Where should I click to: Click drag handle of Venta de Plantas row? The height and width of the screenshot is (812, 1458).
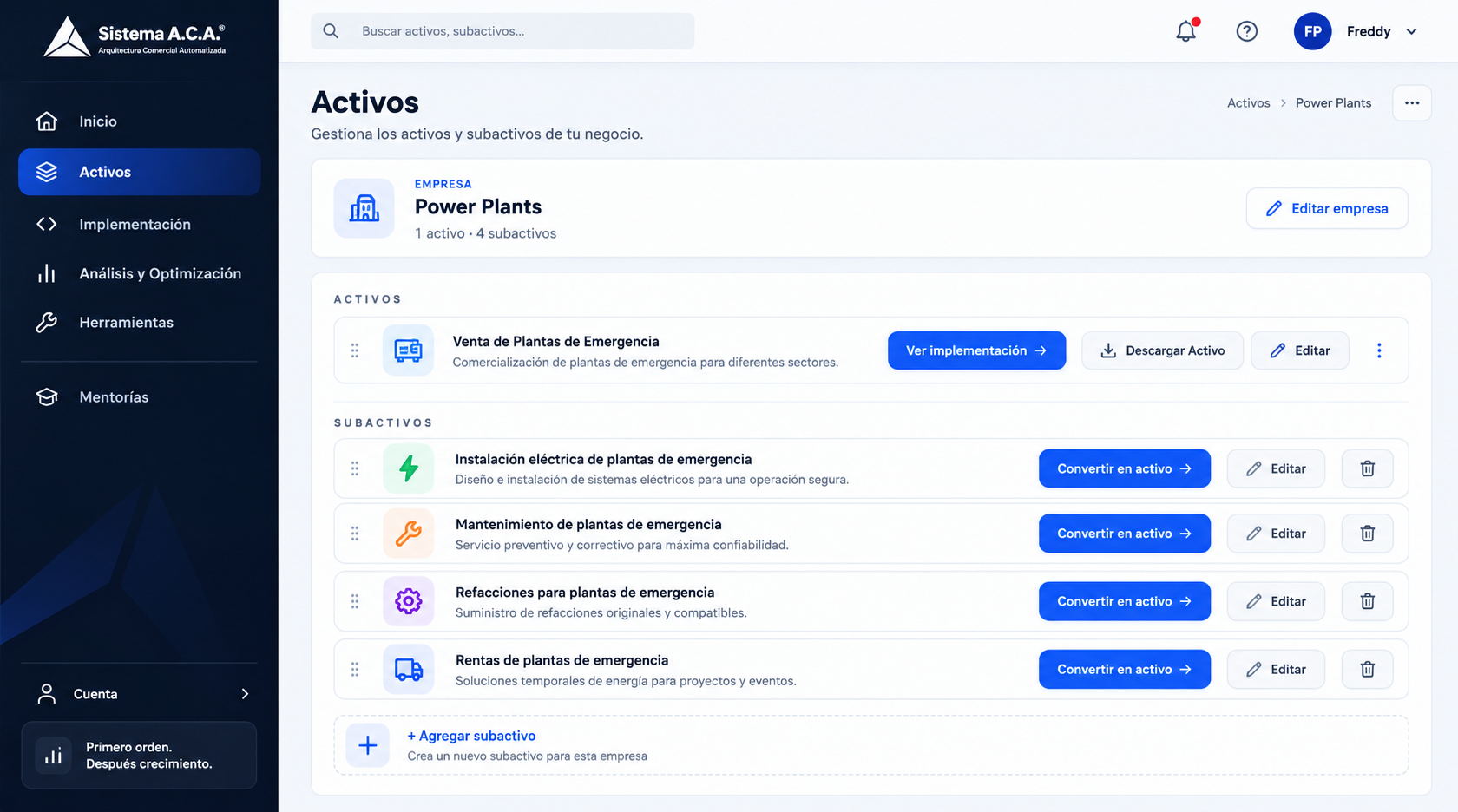point(355,350)
